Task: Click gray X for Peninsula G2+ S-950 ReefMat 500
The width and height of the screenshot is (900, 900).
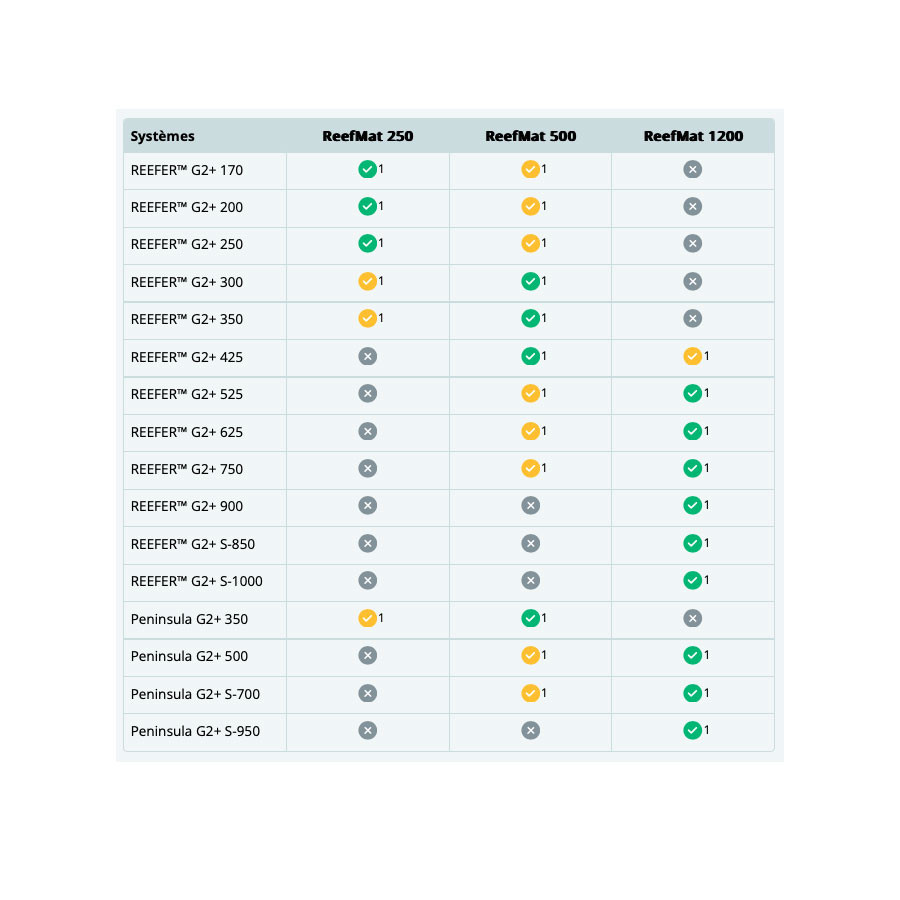Action: tap(530, 731)
